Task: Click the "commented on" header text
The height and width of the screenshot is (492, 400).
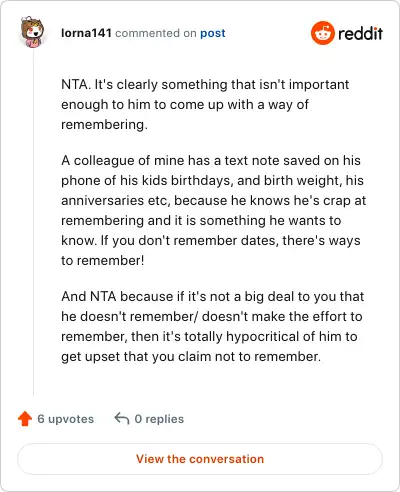Action: pos(156,33)
